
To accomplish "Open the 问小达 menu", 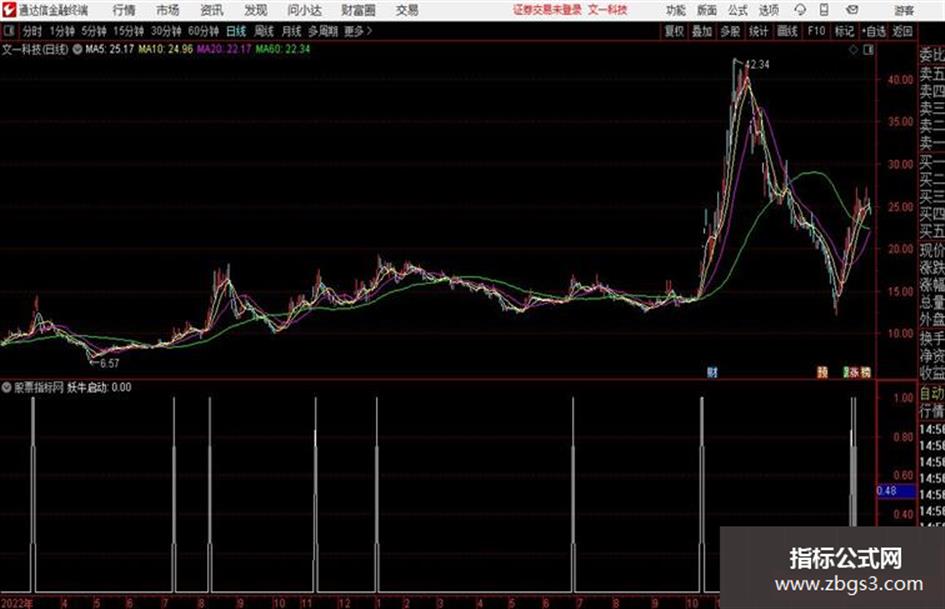I will coord(304,10).
